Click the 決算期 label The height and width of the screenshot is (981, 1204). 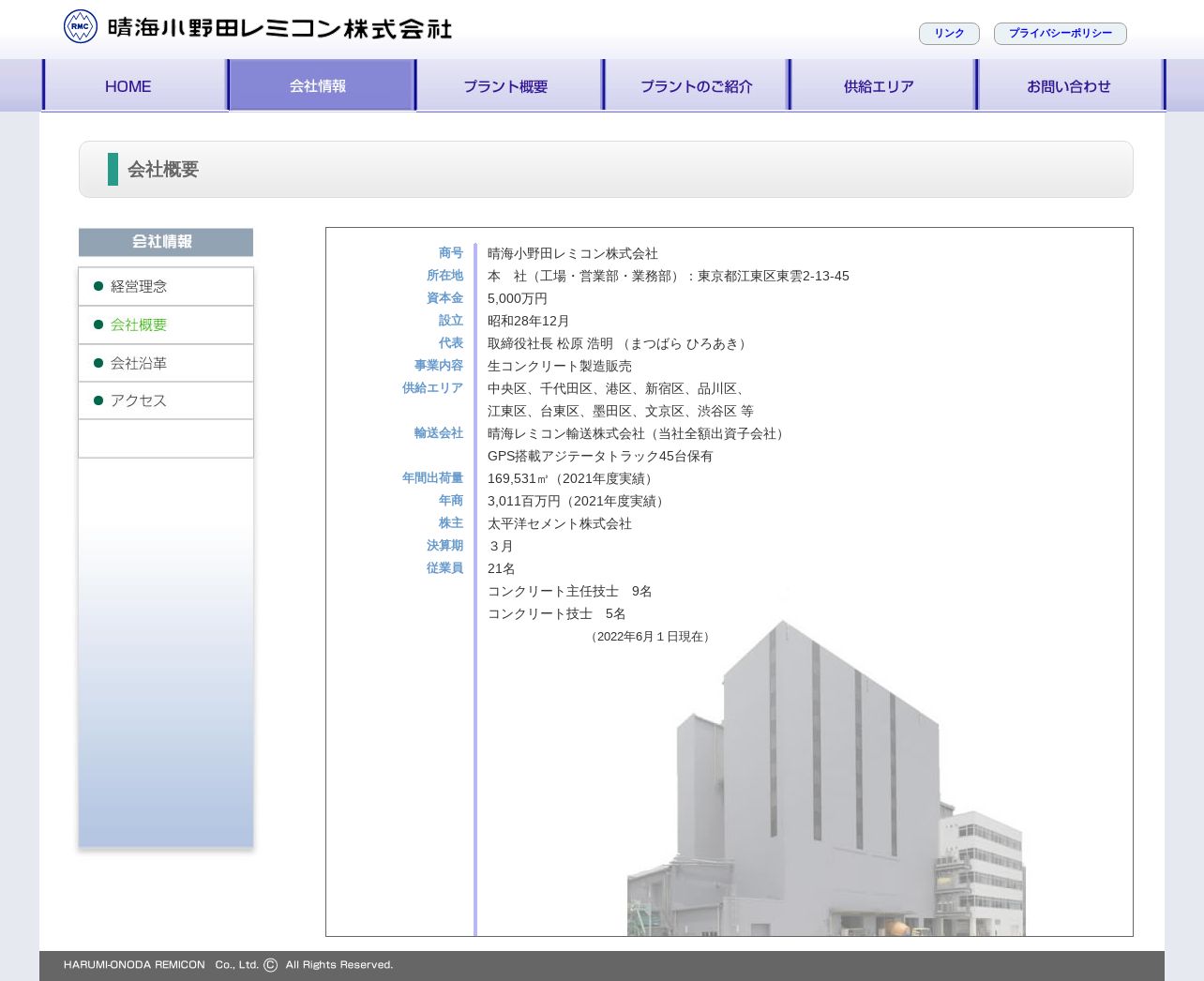[445, 546]
